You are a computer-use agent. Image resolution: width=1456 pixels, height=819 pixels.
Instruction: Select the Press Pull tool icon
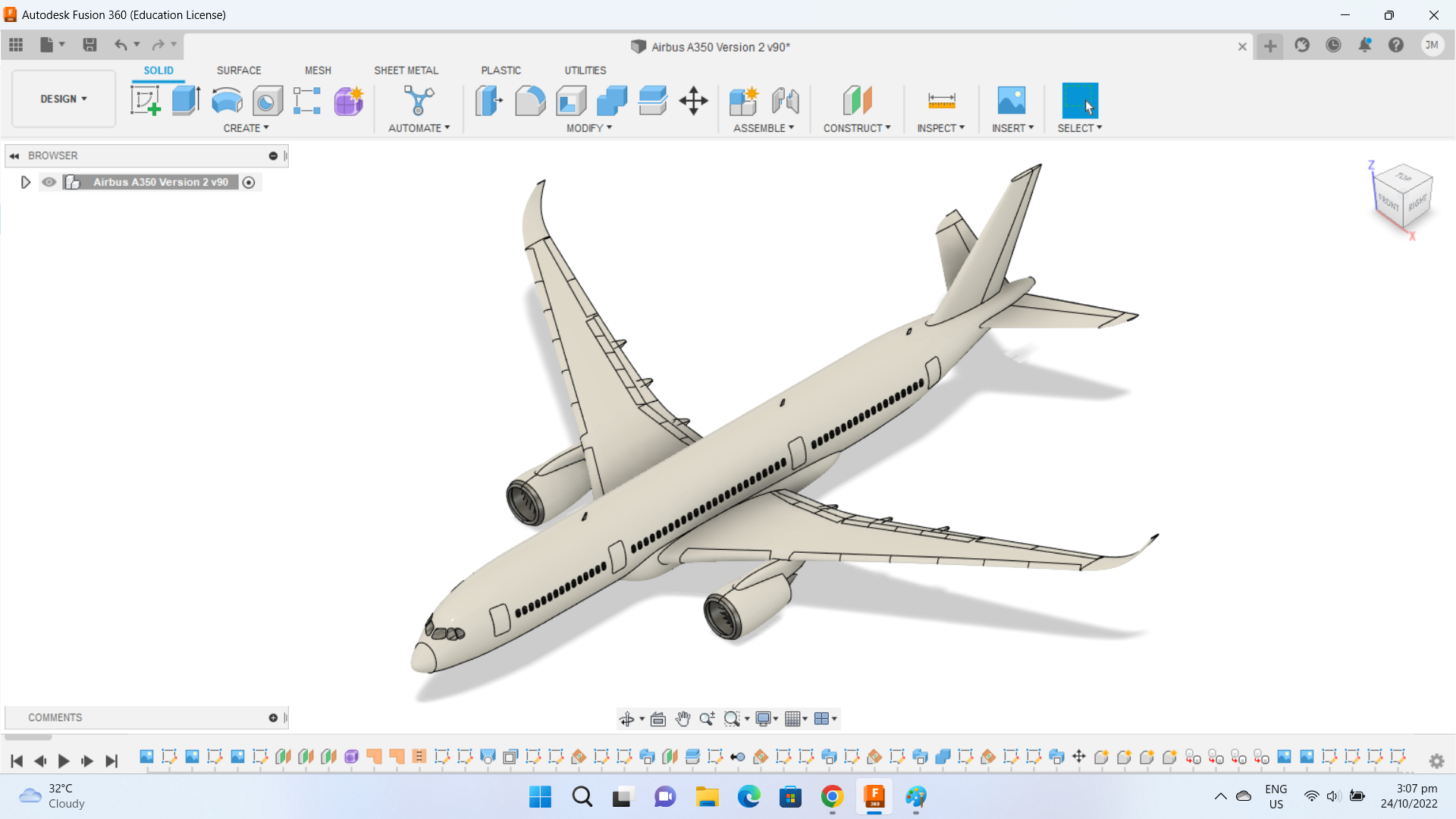(x=489, y=100)
